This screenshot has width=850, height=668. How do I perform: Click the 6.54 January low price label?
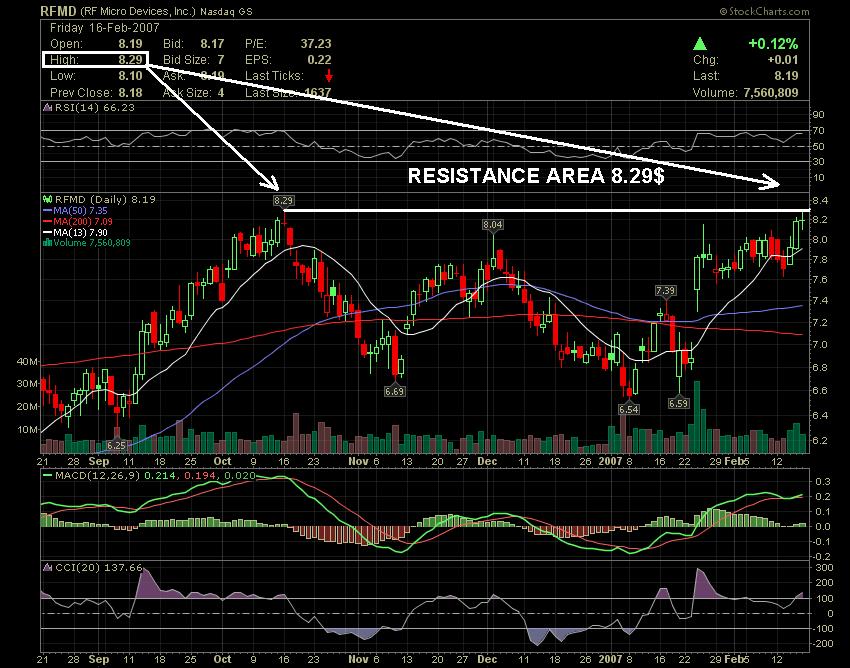click(x=629, y=409)
